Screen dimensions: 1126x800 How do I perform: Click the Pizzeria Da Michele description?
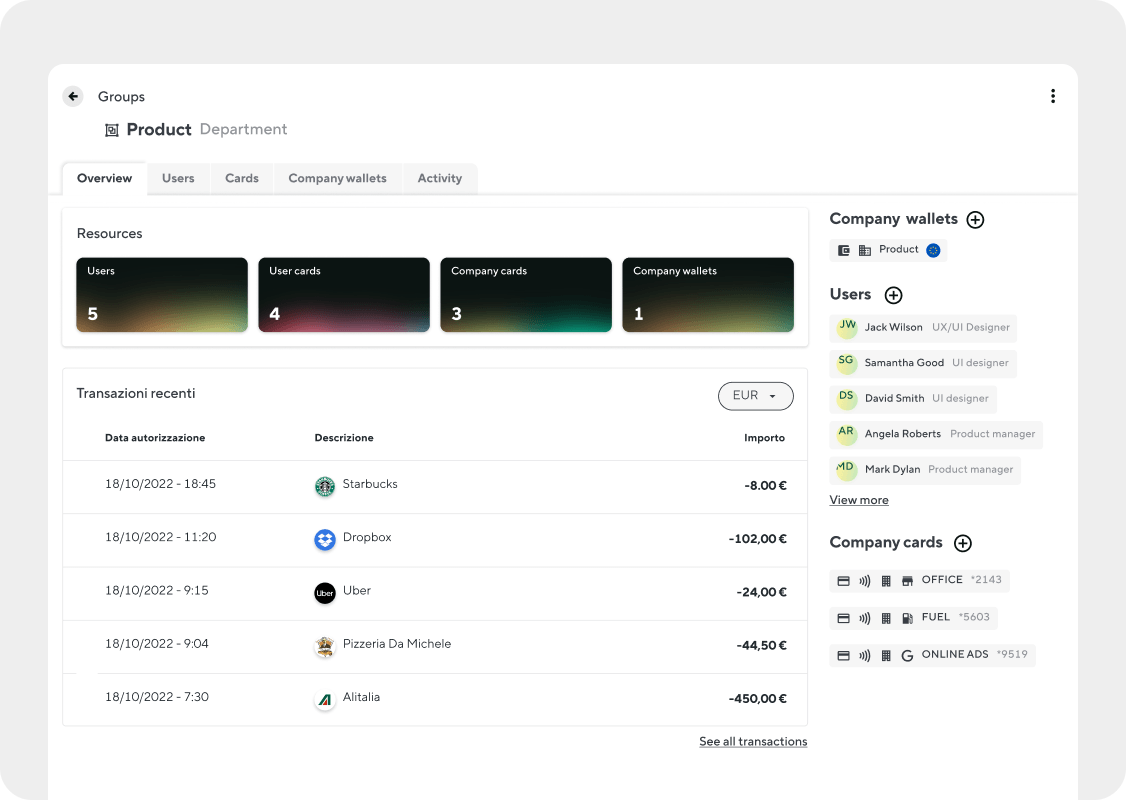click(x=397, y=644)
